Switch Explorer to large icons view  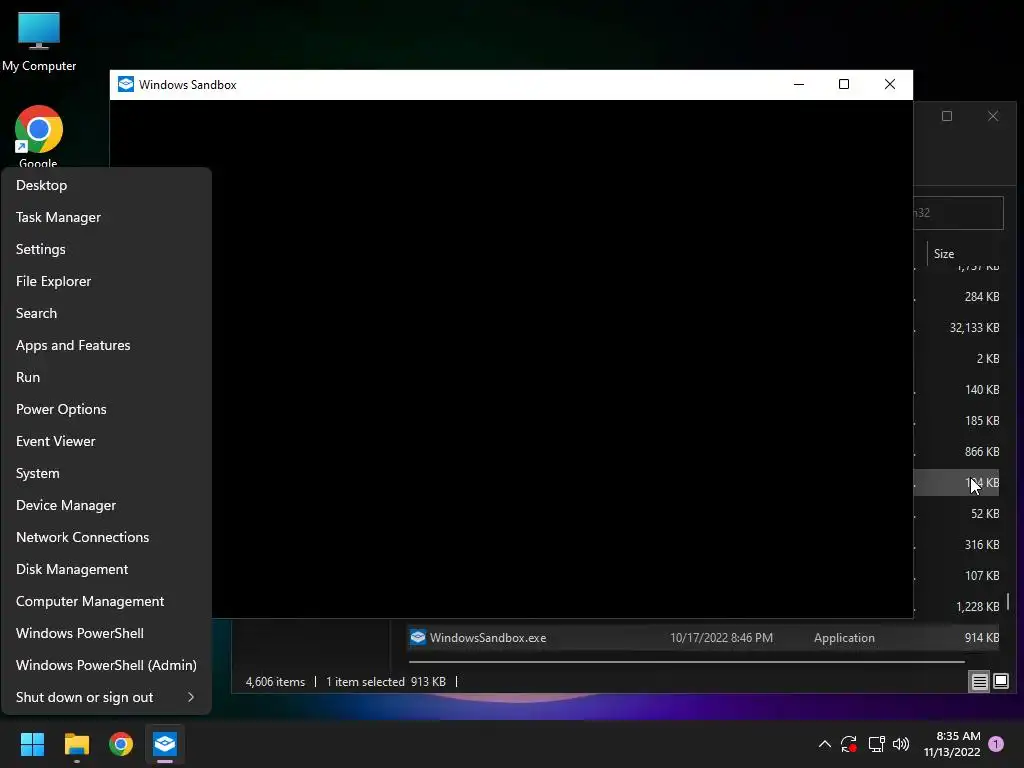point(1000,682)
